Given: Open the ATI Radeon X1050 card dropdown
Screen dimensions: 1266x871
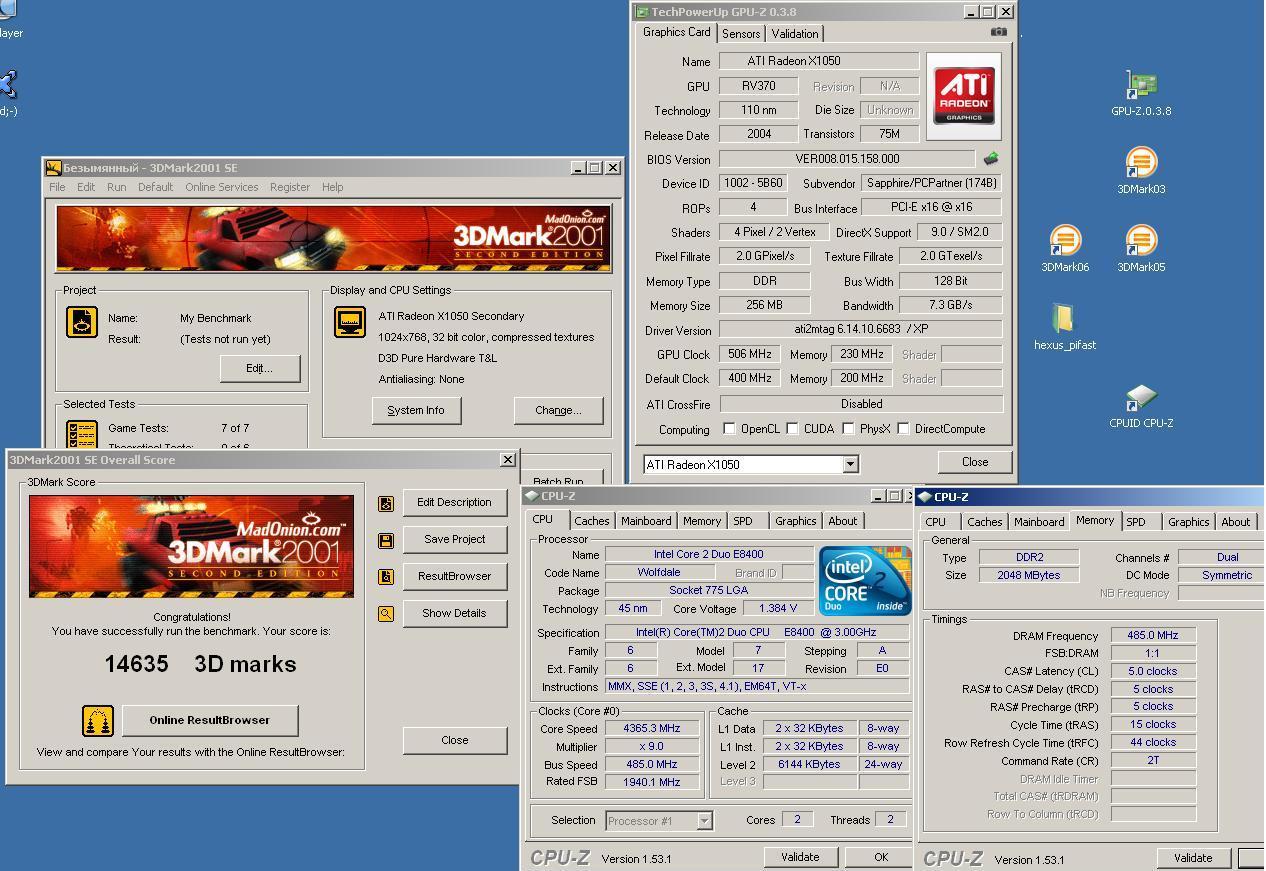Looking at the screenshot, I should pyautogui.click(x=850, y=464).
